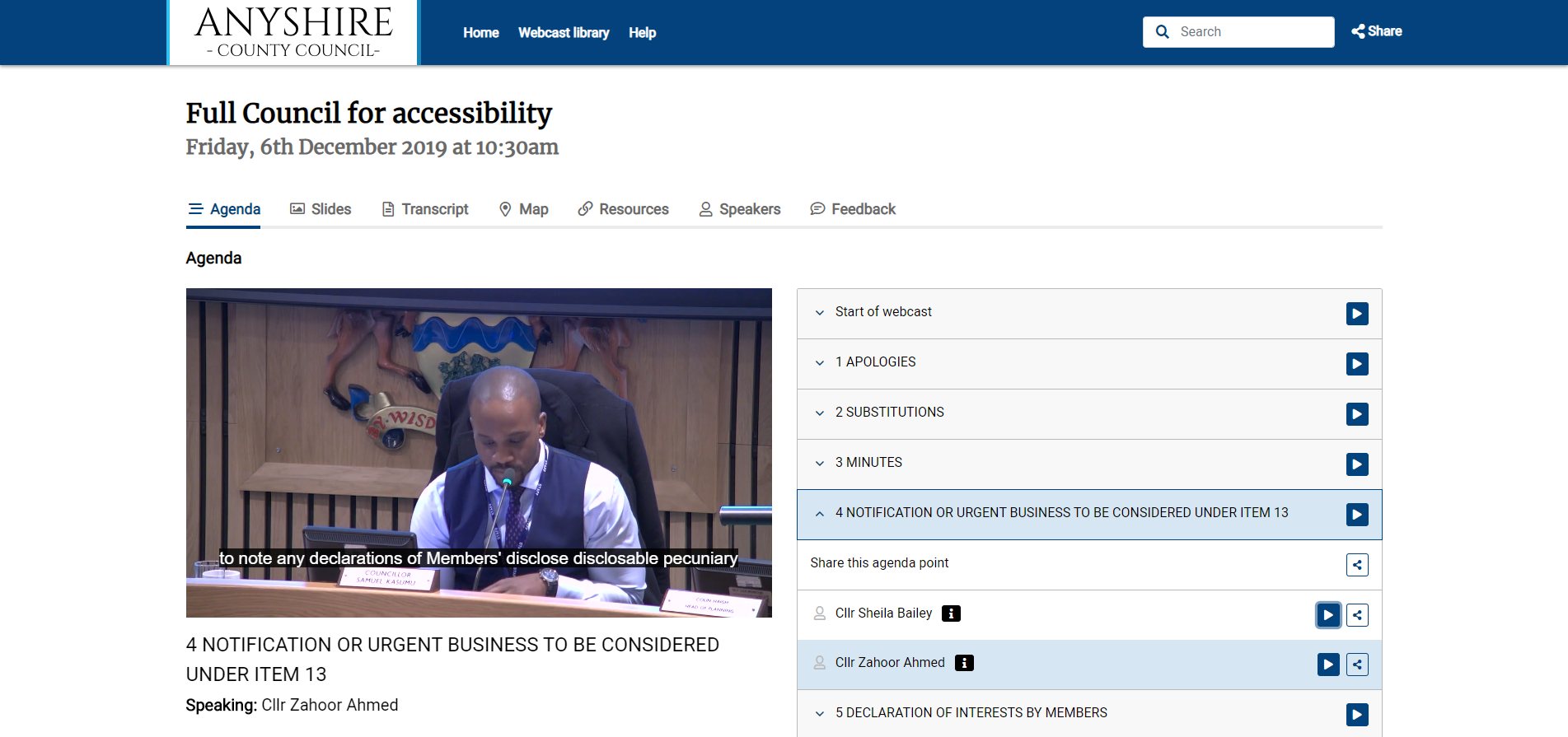Screen dimensions: 1568x737
Task: Play from Start of webcast
Action: click(1357, 314)
